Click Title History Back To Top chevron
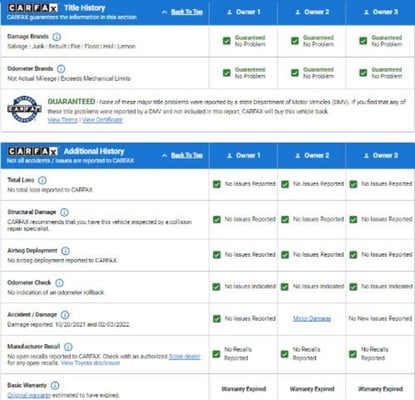415x400 pixels. click(164, 12)
